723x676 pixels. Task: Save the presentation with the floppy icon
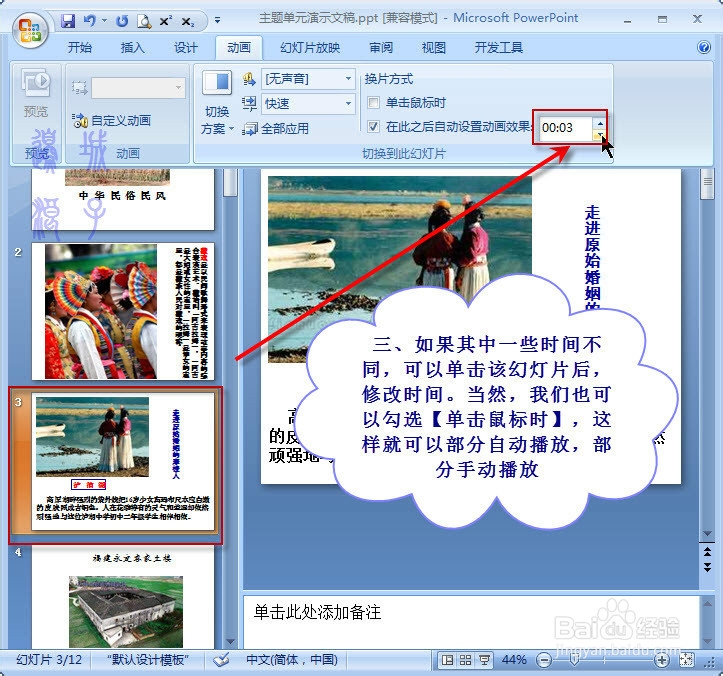click(x=68, y=21)
